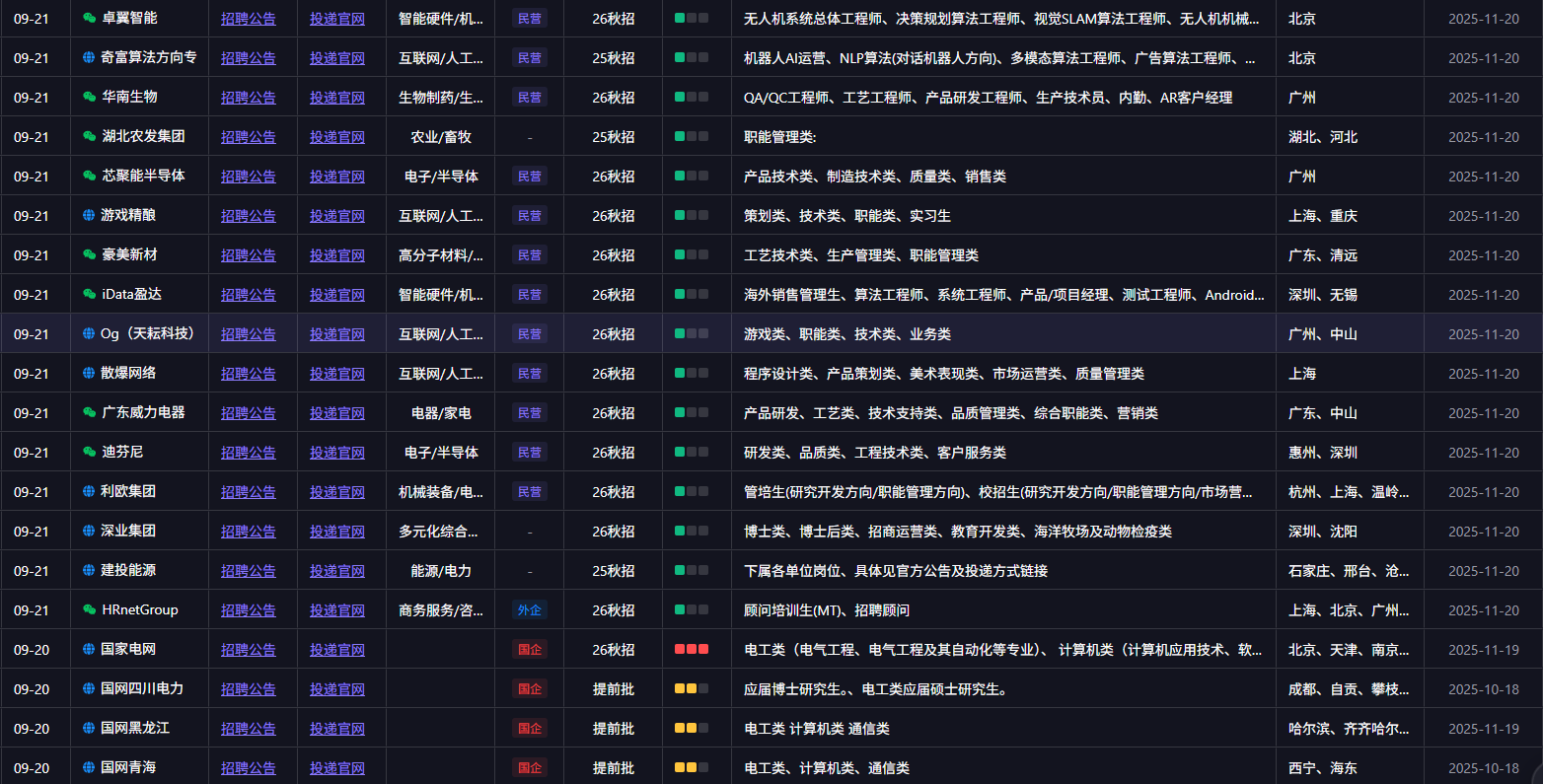Open the 招聘公告 link for 国网黑龙江

pos(249,728)
